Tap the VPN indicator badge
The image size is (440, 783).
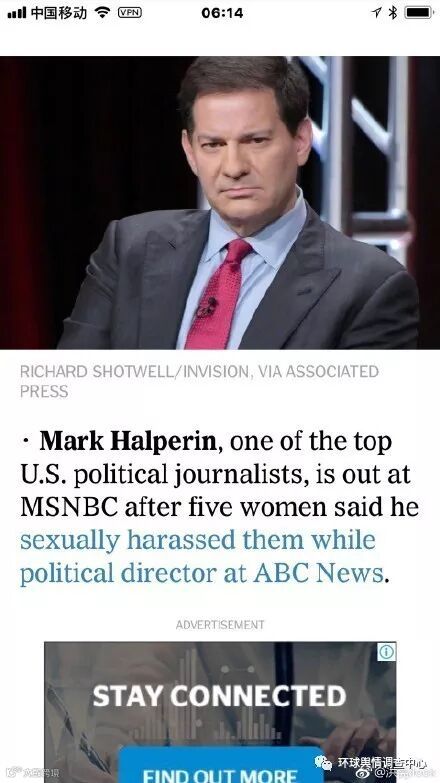(130, 13)
